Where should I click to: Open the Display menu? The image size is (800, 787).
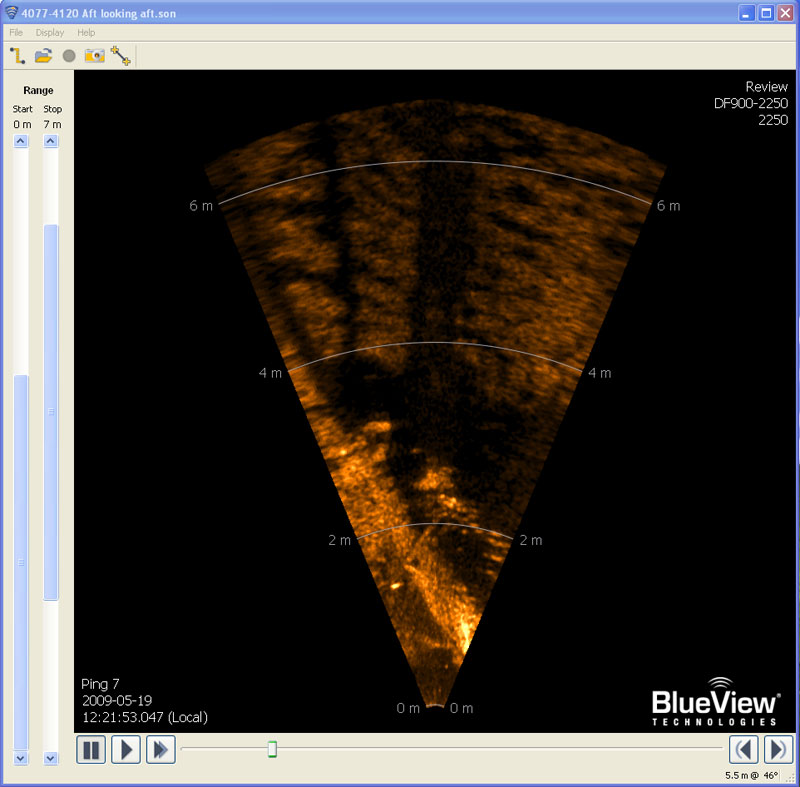coord(50,32)
